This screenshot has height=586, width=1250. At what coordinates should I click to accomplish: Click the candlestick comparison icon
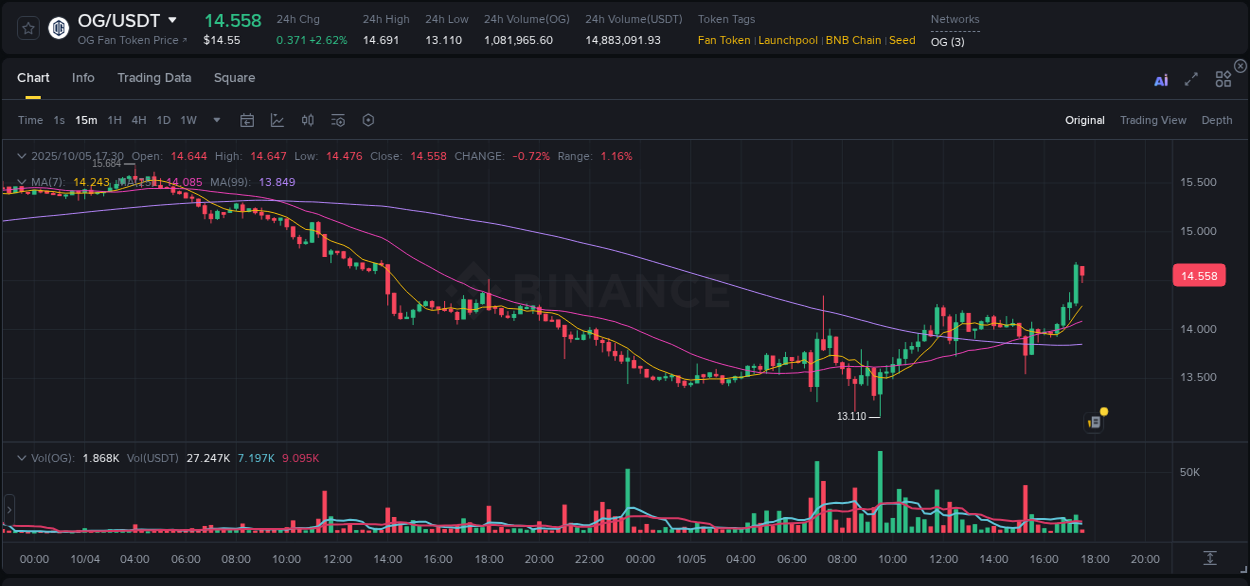coord(307,119)
